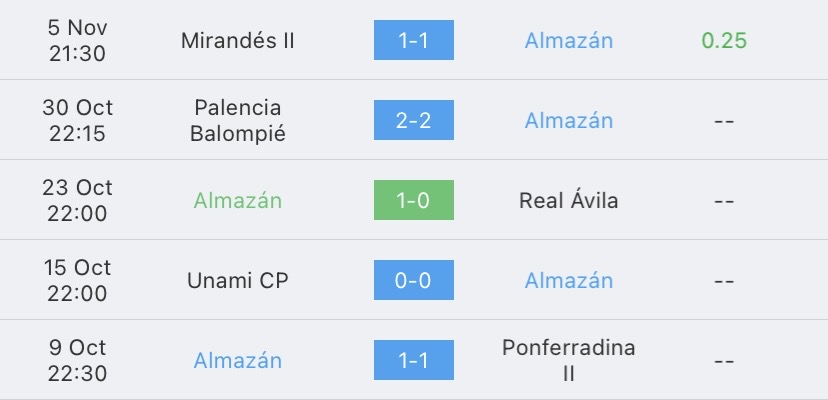Click the 15 Oct 22:00 match date
The height and width of the screenshot is (400, 828).
click(x=80, y=280)
